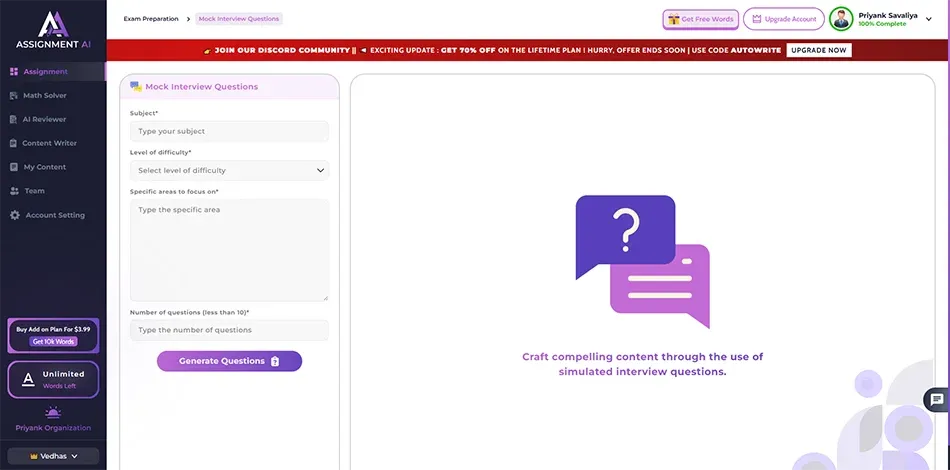Open Content Writer from the sidebar

pyautogui.click(x=49, y=143)
